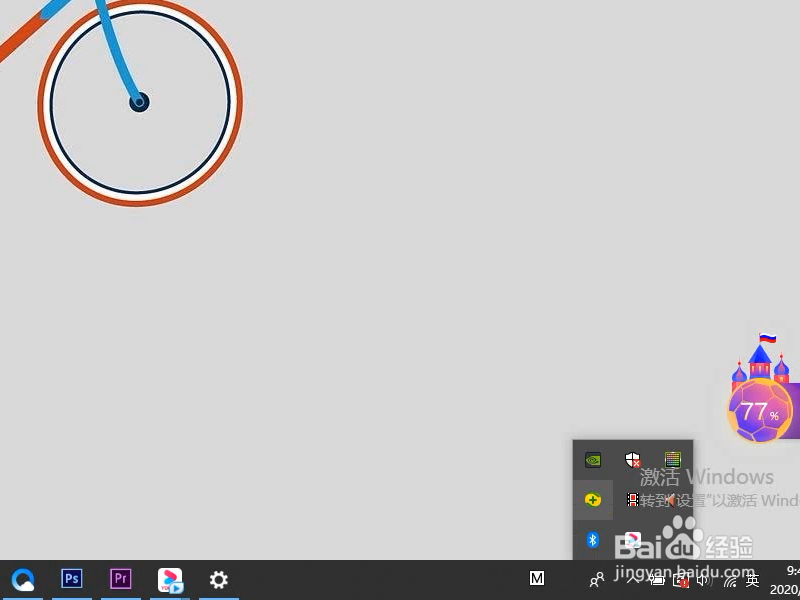Open Settings gear on the taskbar
800x600 pixels.
pos(219,580)
